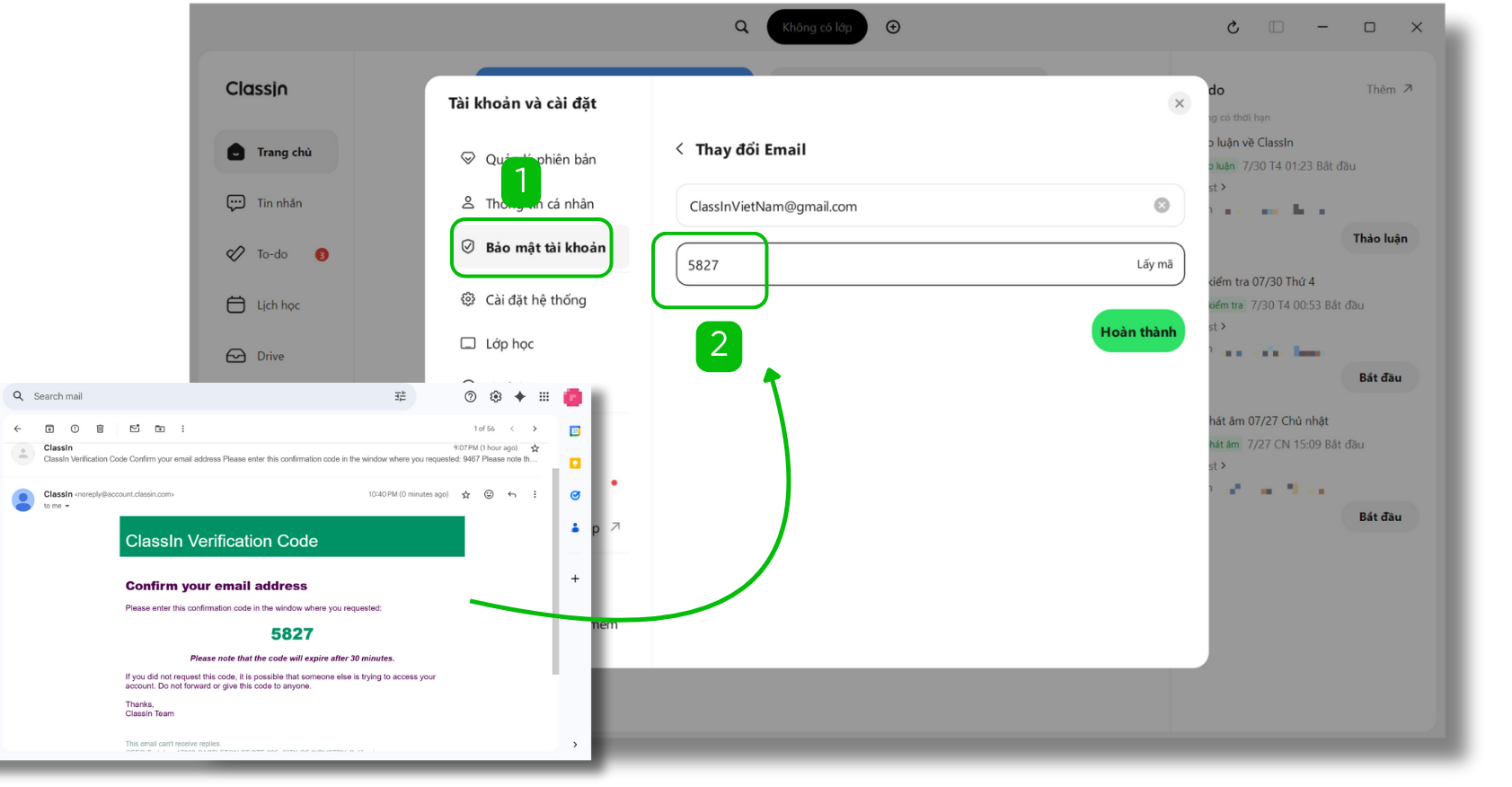
Task: Click the refresh icon in the ClassIn title bar
Action: pos(1233,28)
